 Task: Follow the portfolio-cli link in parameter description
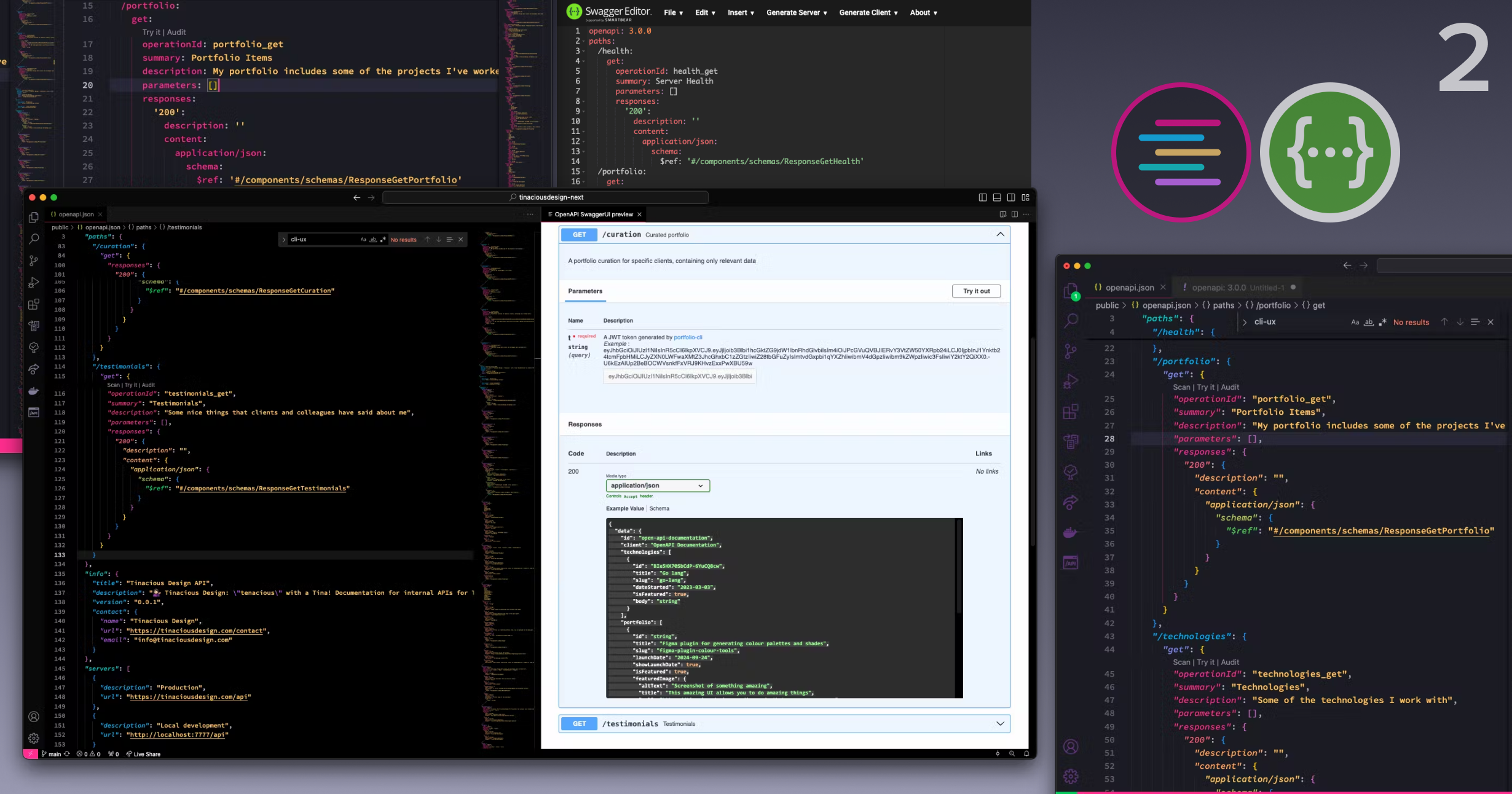688,337
